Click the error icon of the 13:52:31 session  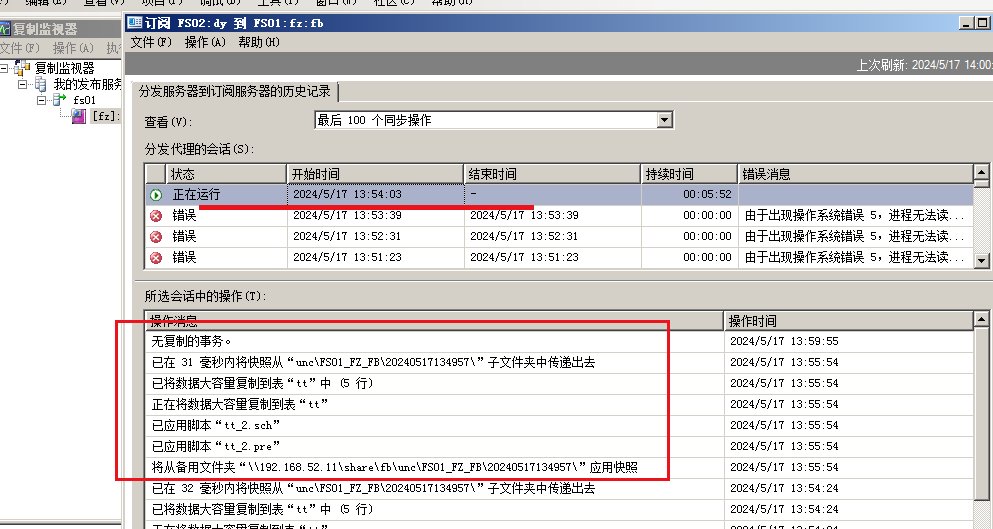pyautogui.click(x=156, y=237)
